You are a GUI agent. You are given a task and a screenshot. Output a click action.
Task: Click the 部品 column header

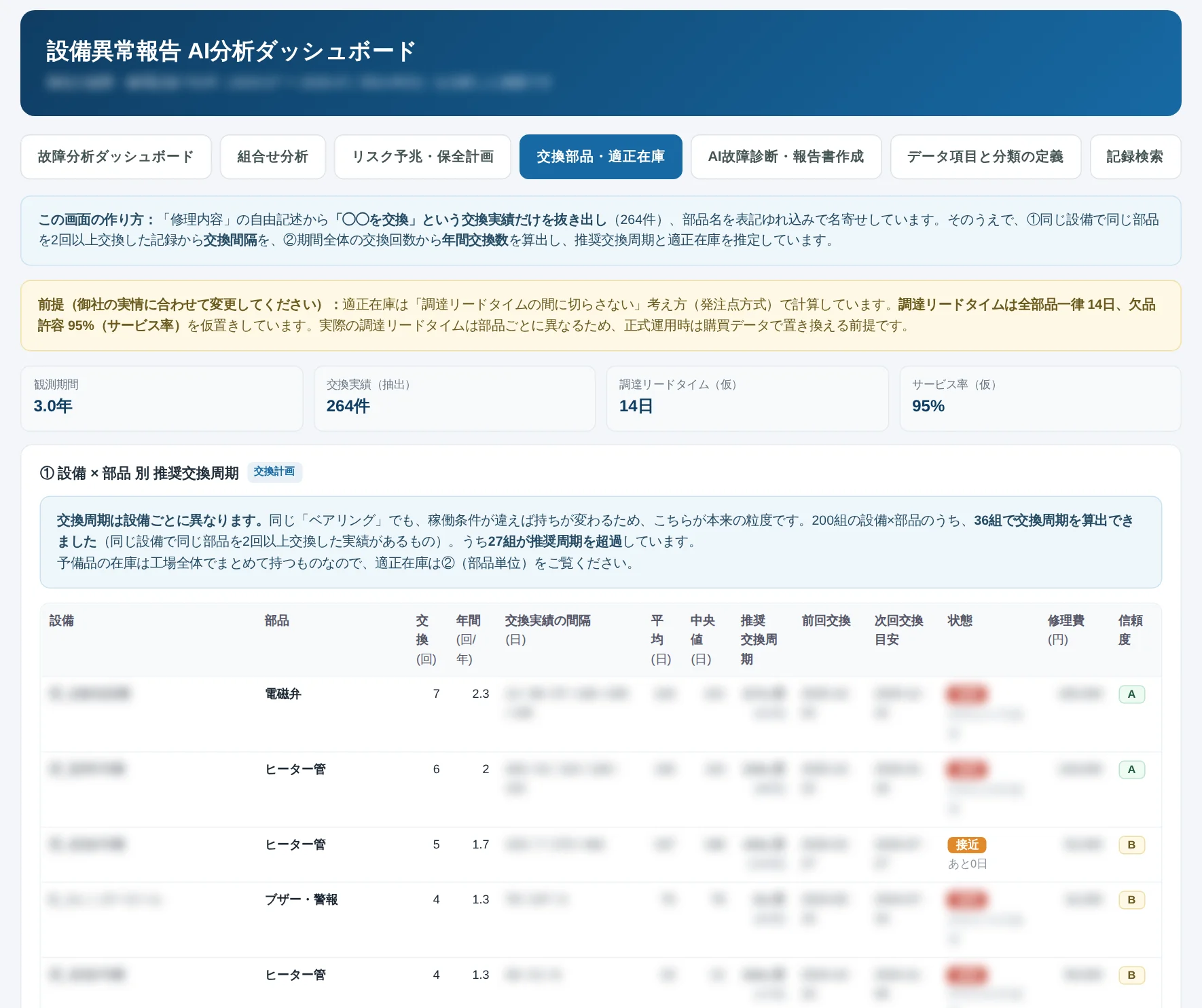pos(277,620)
